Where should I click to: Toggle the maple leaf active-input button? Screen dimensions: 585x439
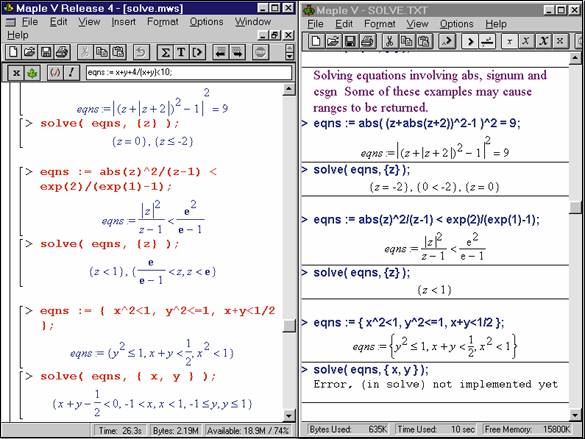coord(32,72)
